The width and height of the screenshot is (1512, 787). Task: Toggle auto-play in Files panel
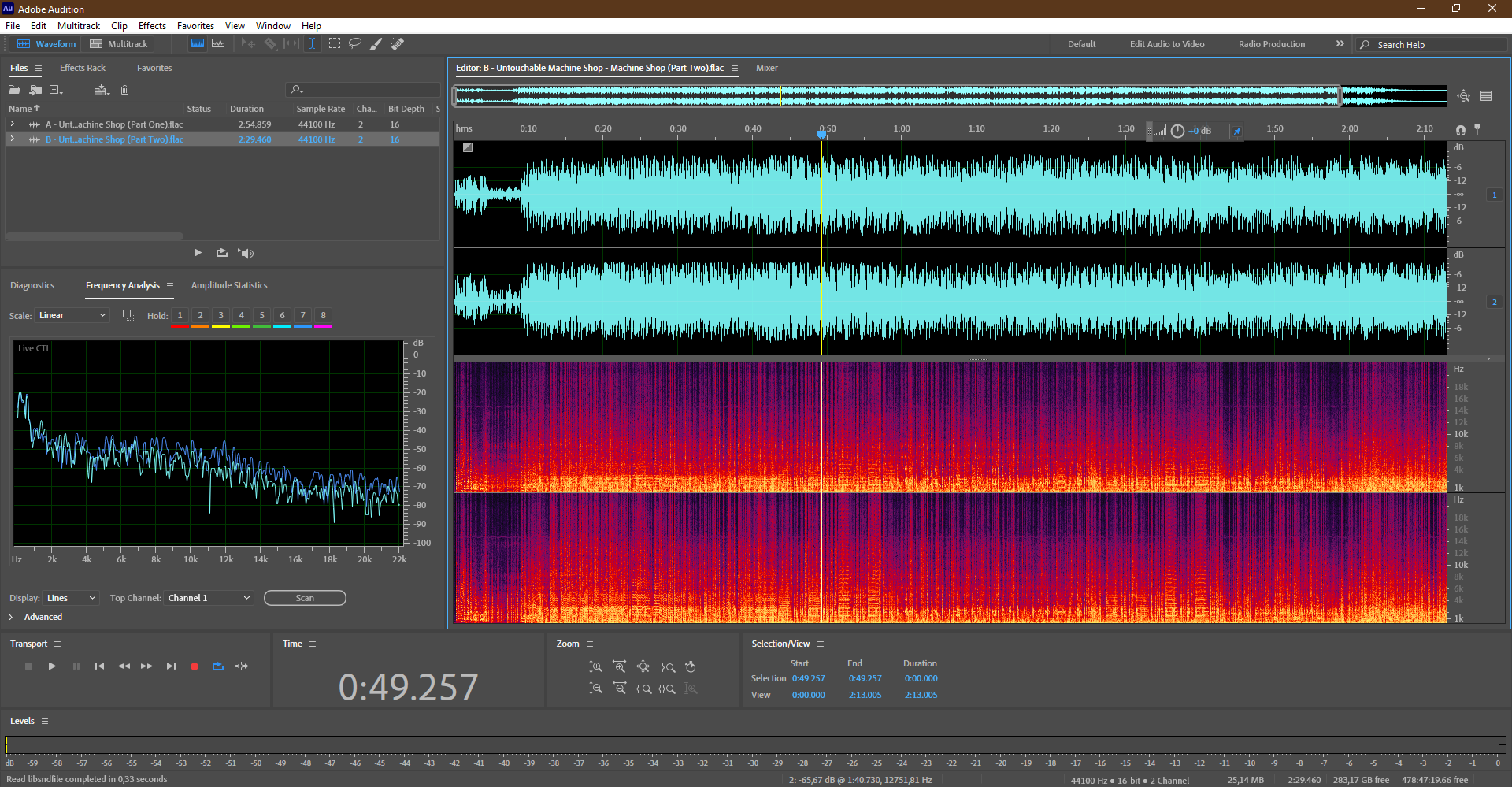pyautogui.click(x=246, y=253)
